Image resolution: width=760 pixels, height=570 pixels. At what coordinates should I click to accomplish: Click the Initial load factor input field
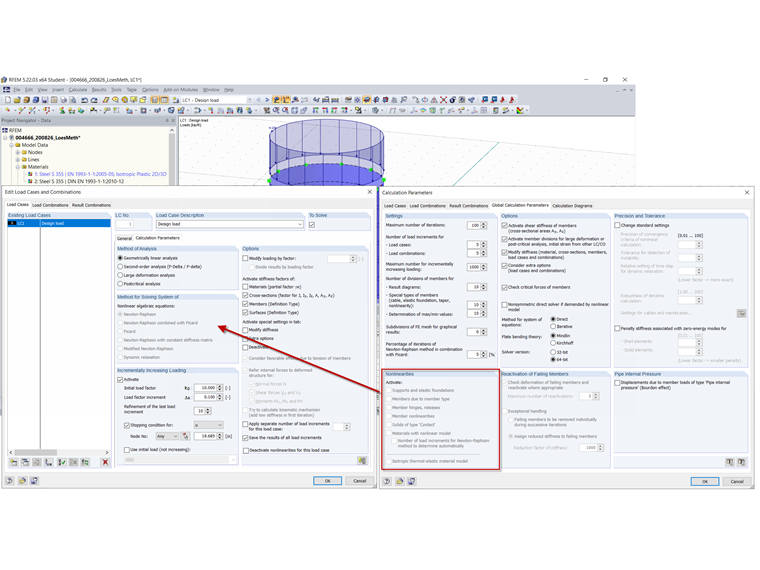click(x=206, y=388)
